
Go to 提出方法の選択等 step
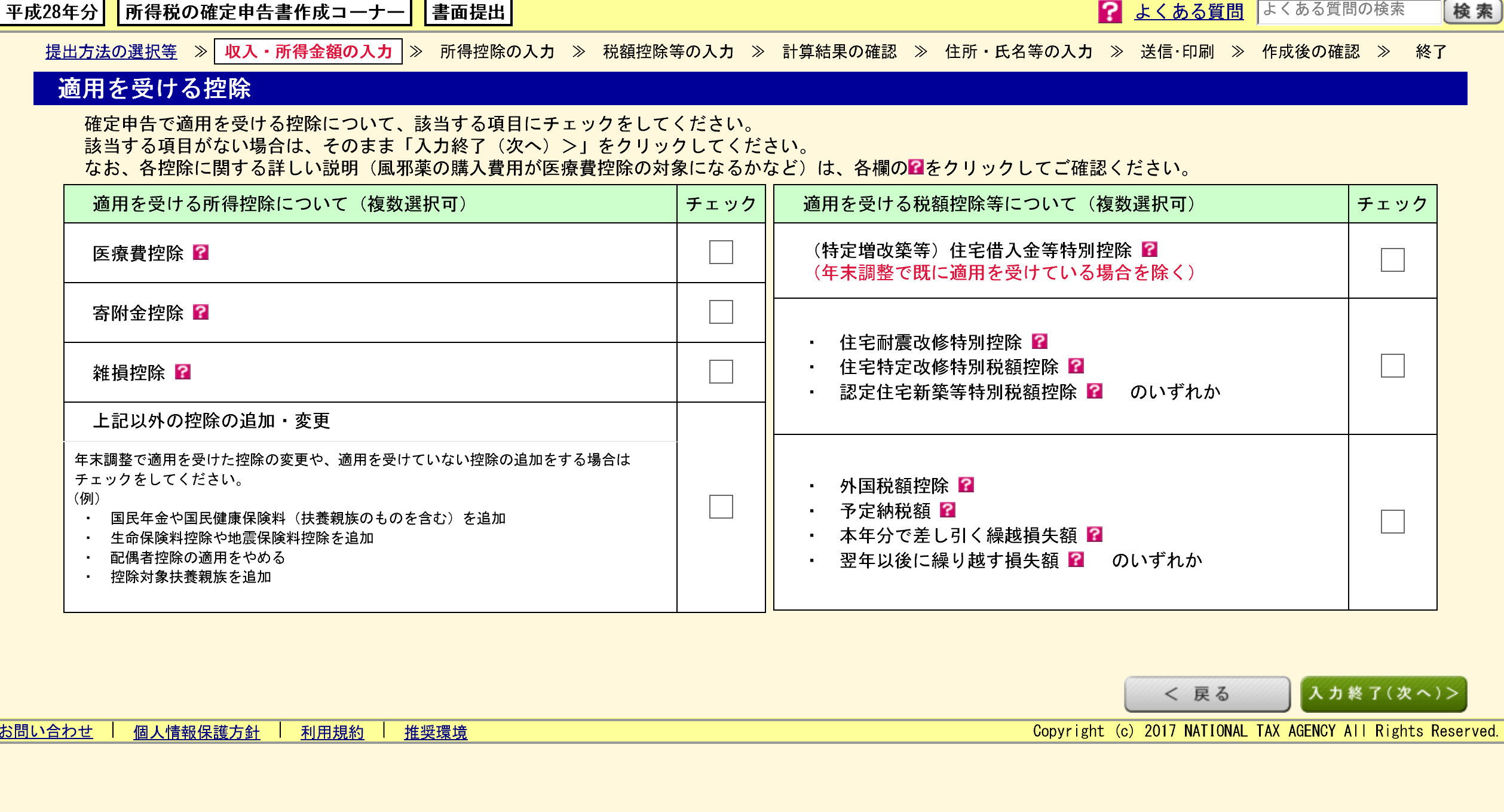coord(111,52)
